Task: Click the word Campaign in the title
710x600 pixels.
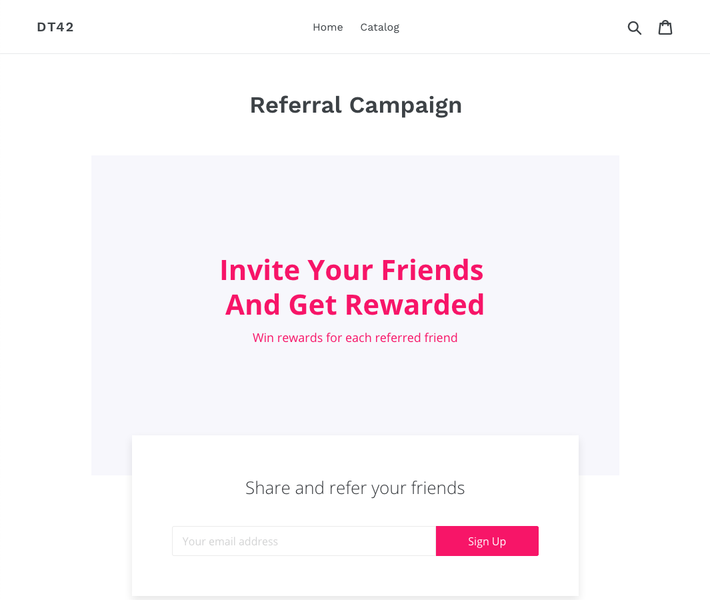Action: [x=406, y=106]
